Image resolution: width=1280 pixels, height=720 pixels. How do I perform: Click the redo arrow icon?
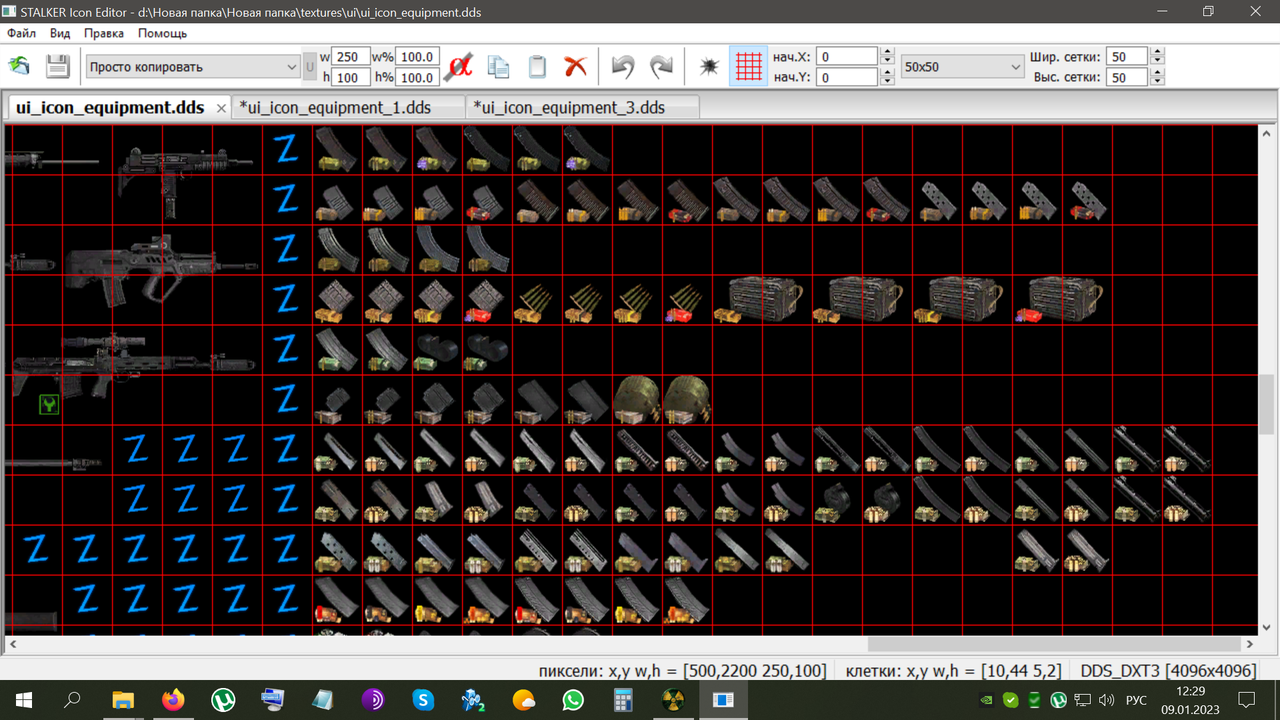click(661, 66)
